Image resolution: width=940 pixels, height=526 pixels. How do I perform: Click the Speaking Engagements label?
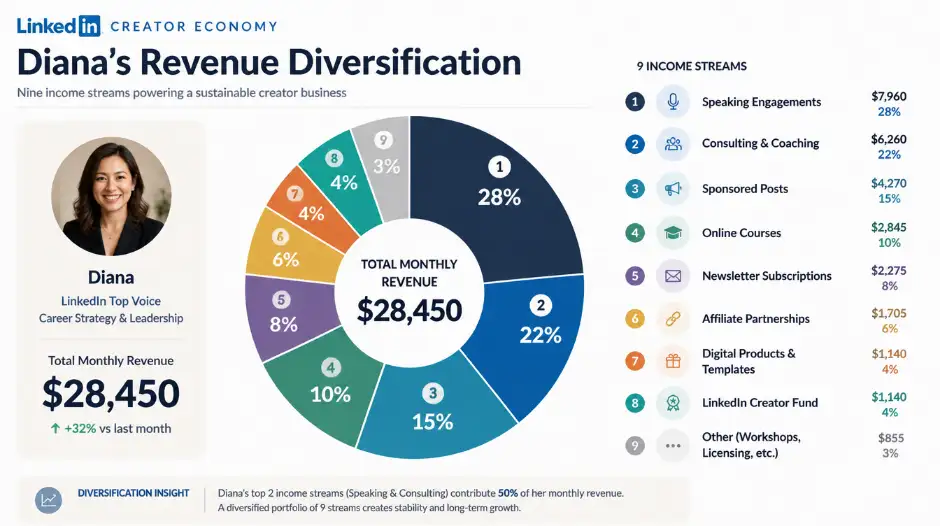(x=761, y=102)
